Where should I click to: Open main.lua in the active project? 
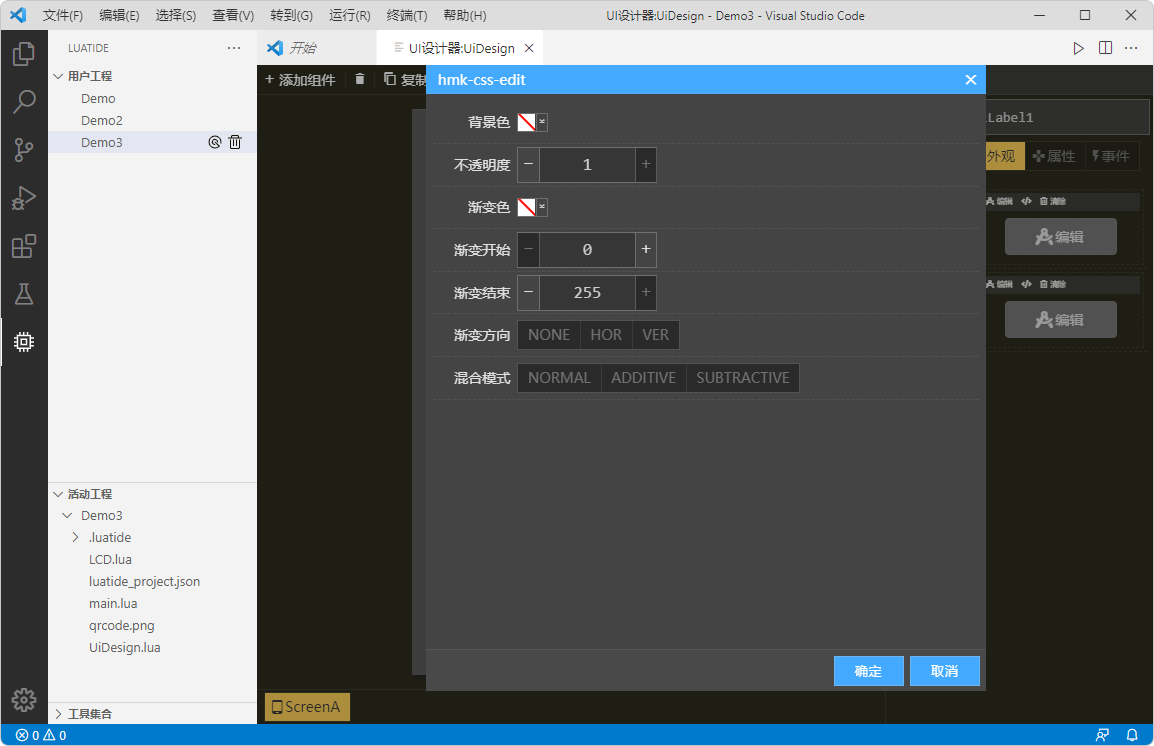click(113, 603)
